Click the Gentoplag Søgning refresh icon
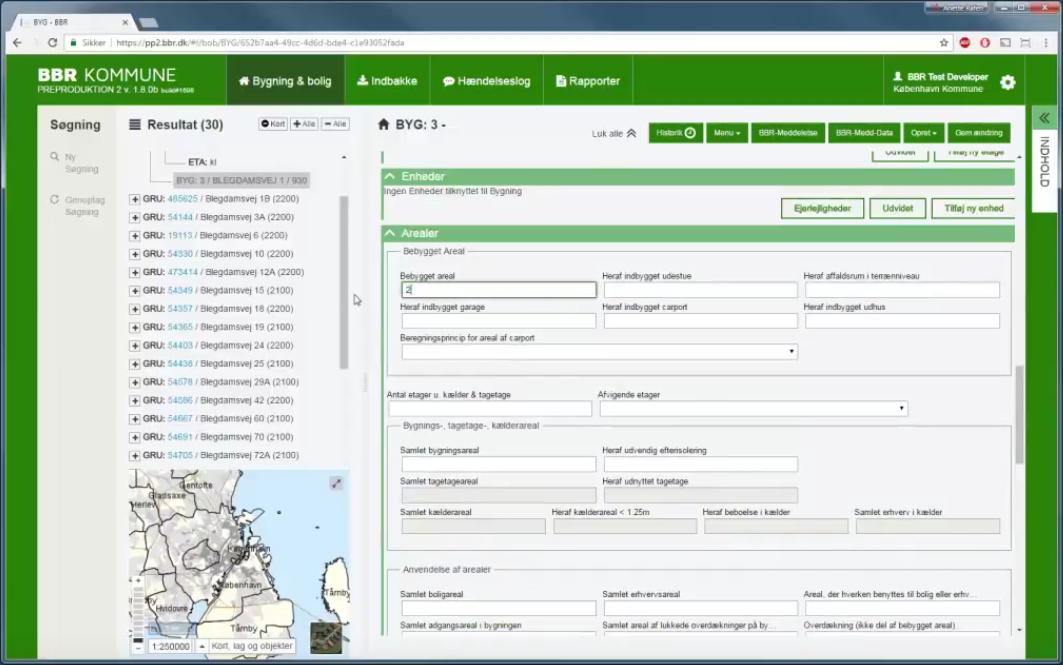Viewport: 1063px width, 665px height. 54,199
